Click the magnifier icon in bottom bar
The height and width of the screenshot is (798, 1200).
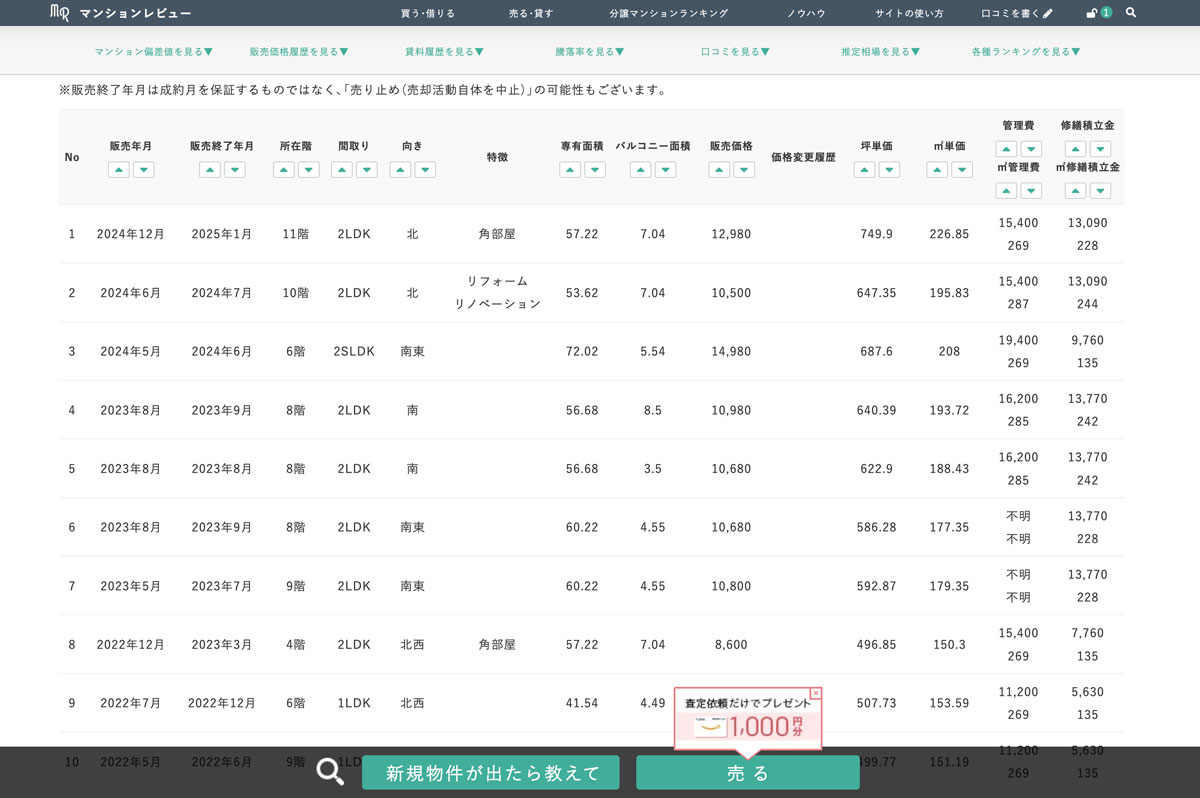330,771
